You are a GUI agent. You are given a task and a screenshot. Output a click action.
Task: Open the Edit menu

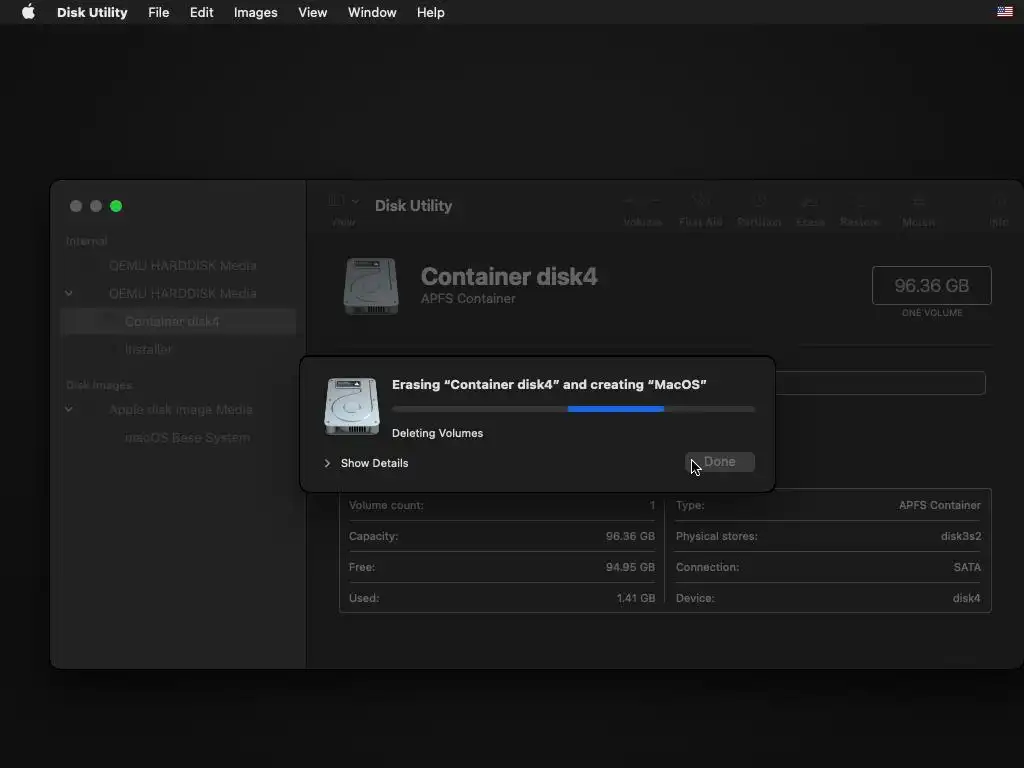pyautogui.click(x=201, y=12)
